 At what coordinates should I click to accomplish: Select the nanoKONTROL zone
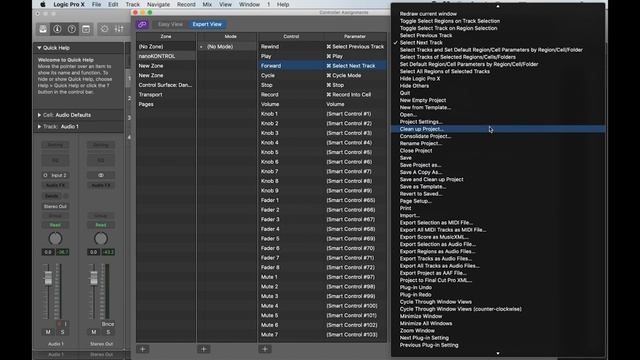pos(166,56)
